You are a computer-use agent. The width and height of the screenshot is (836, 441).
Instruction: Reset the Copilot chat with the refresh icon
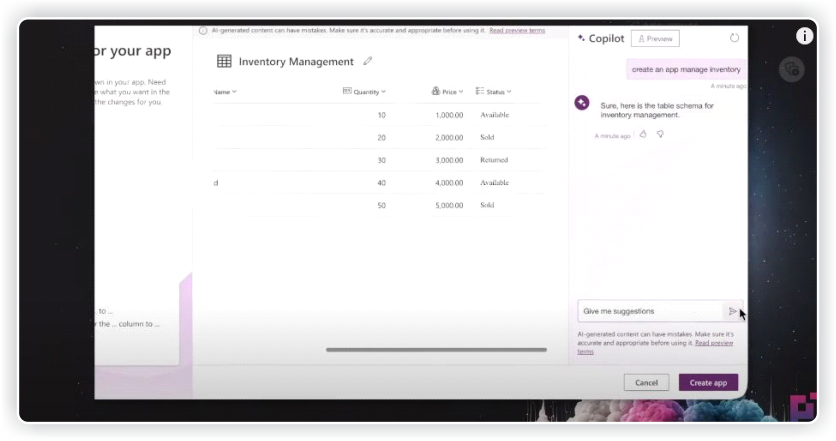coord(734,38)
